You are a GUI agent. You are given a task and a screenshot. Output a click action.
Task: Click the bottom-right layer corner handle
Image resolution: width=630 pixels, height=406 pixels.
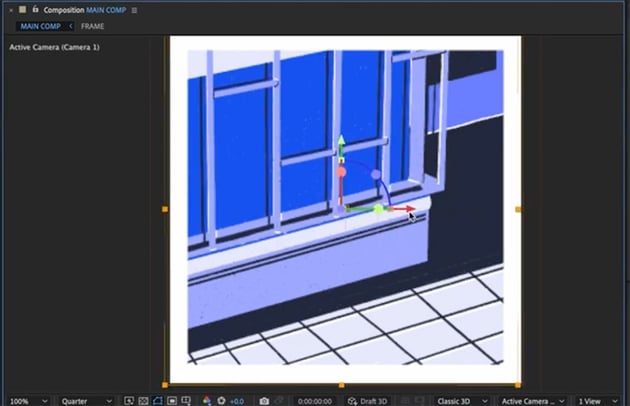point(518,385)
